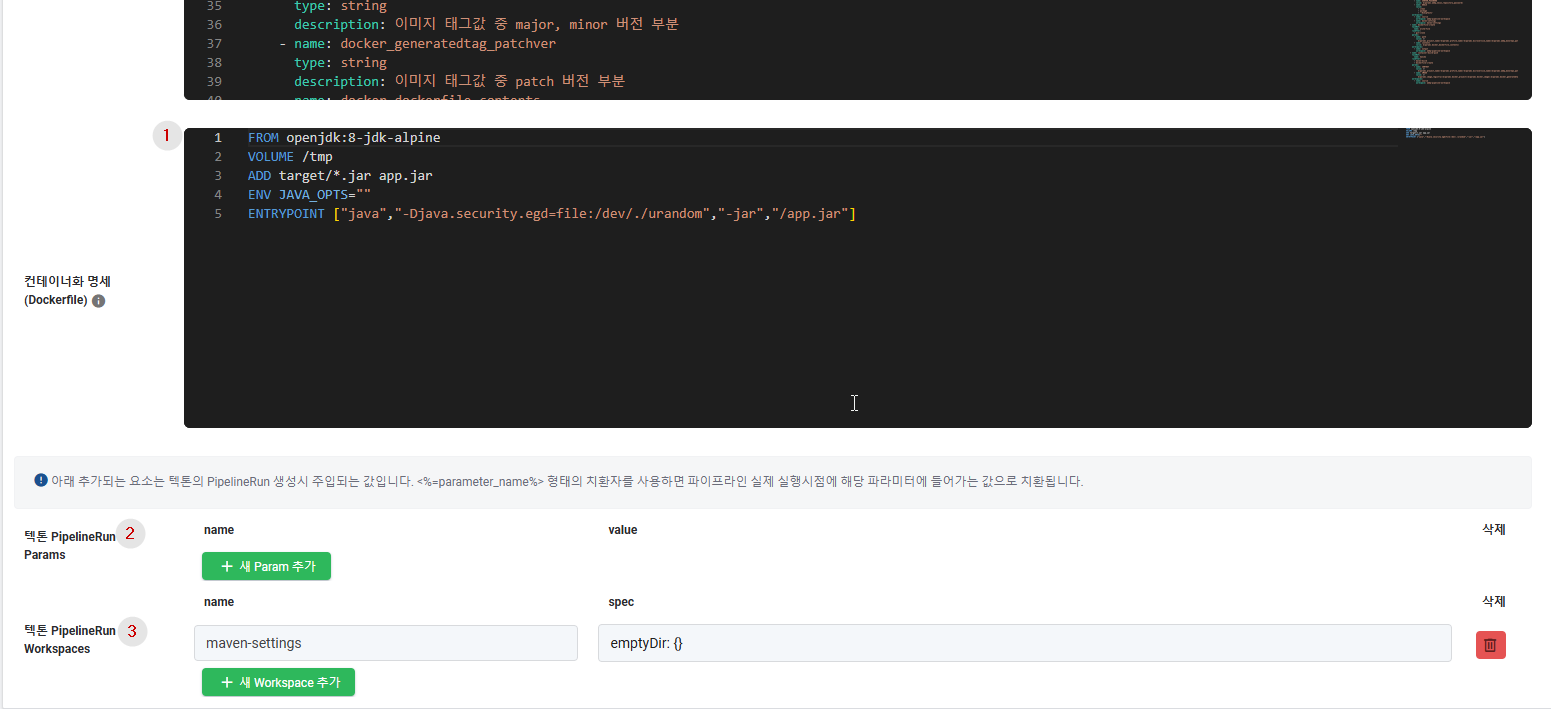Screen dimensions: 1551x709
Task: Click the exclamation icon in the PipelineRun notice banner
Action: (41, 480)
